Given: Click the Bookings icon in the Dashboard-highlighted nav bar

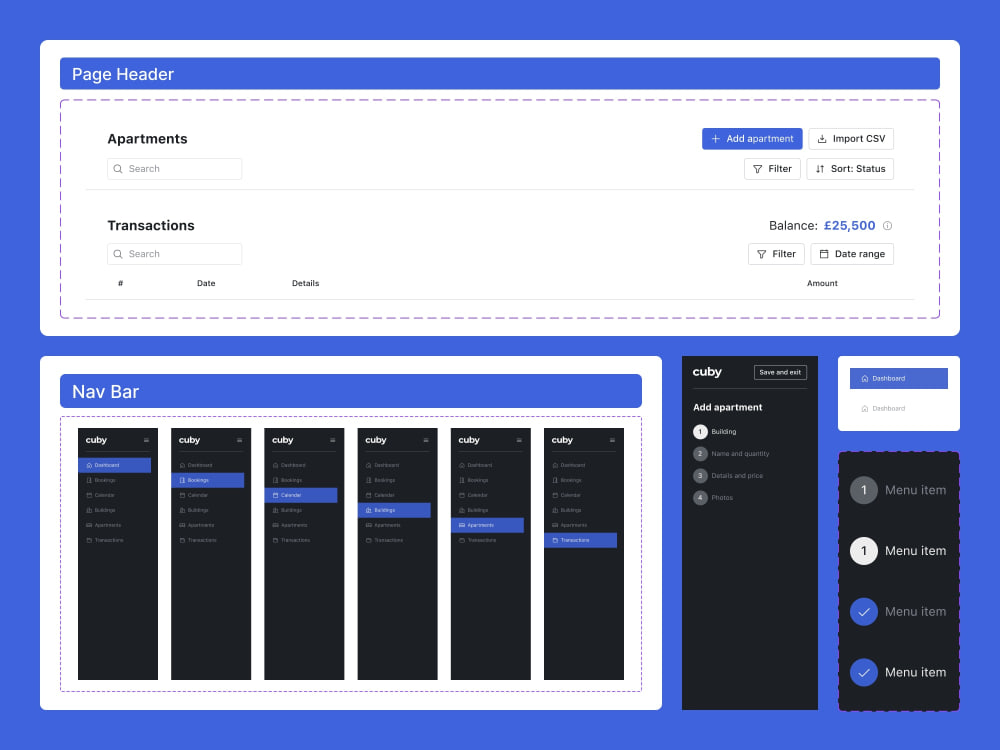Looking at the screenshot, I should [89, 480].
